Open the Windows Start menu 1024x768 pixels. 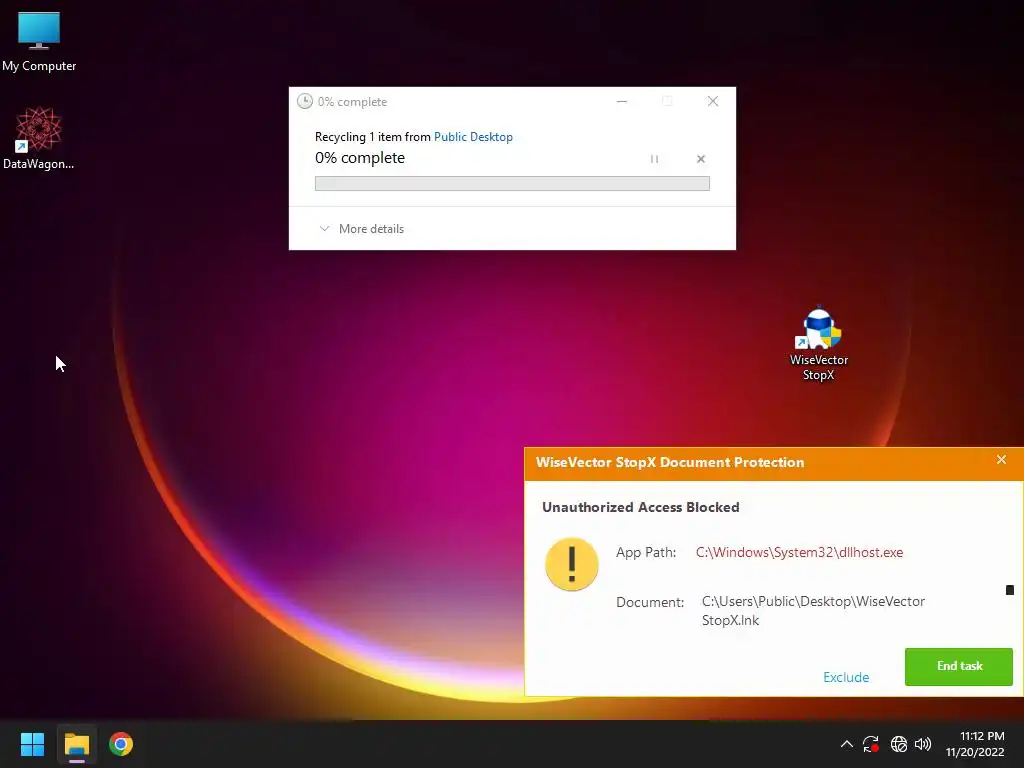(32, 744)
